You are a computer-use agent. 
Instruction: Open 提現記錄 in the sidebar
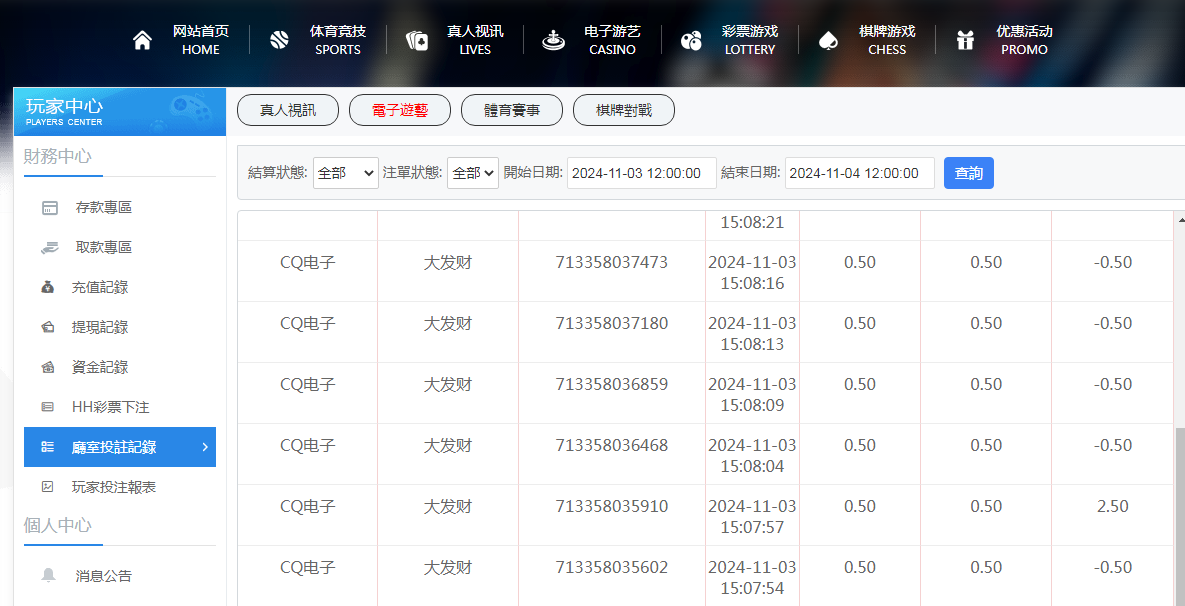(100, 327)
